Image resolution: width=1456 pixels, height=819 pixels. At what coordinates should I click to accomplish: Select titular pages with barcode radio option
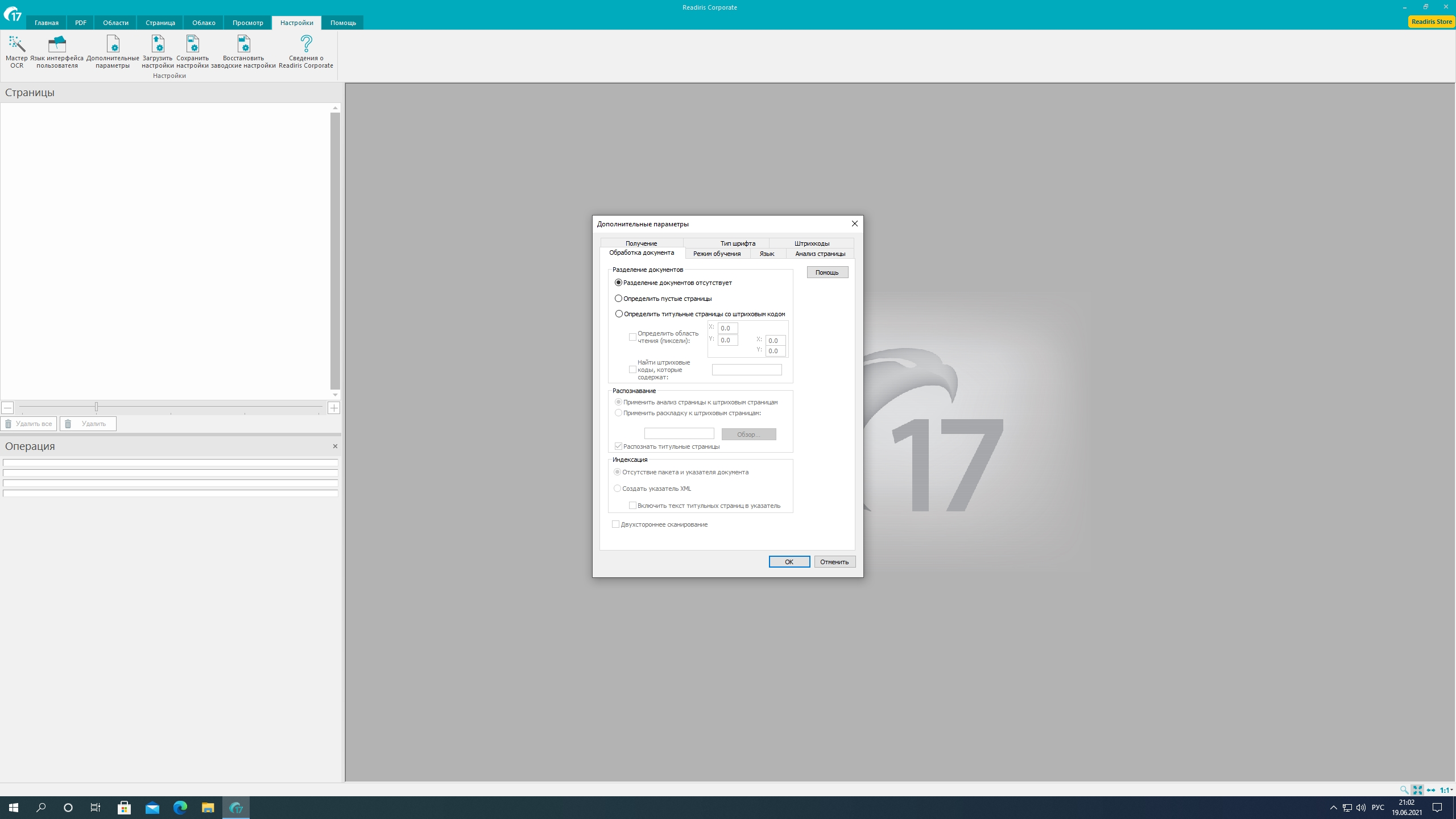[619, 314]
